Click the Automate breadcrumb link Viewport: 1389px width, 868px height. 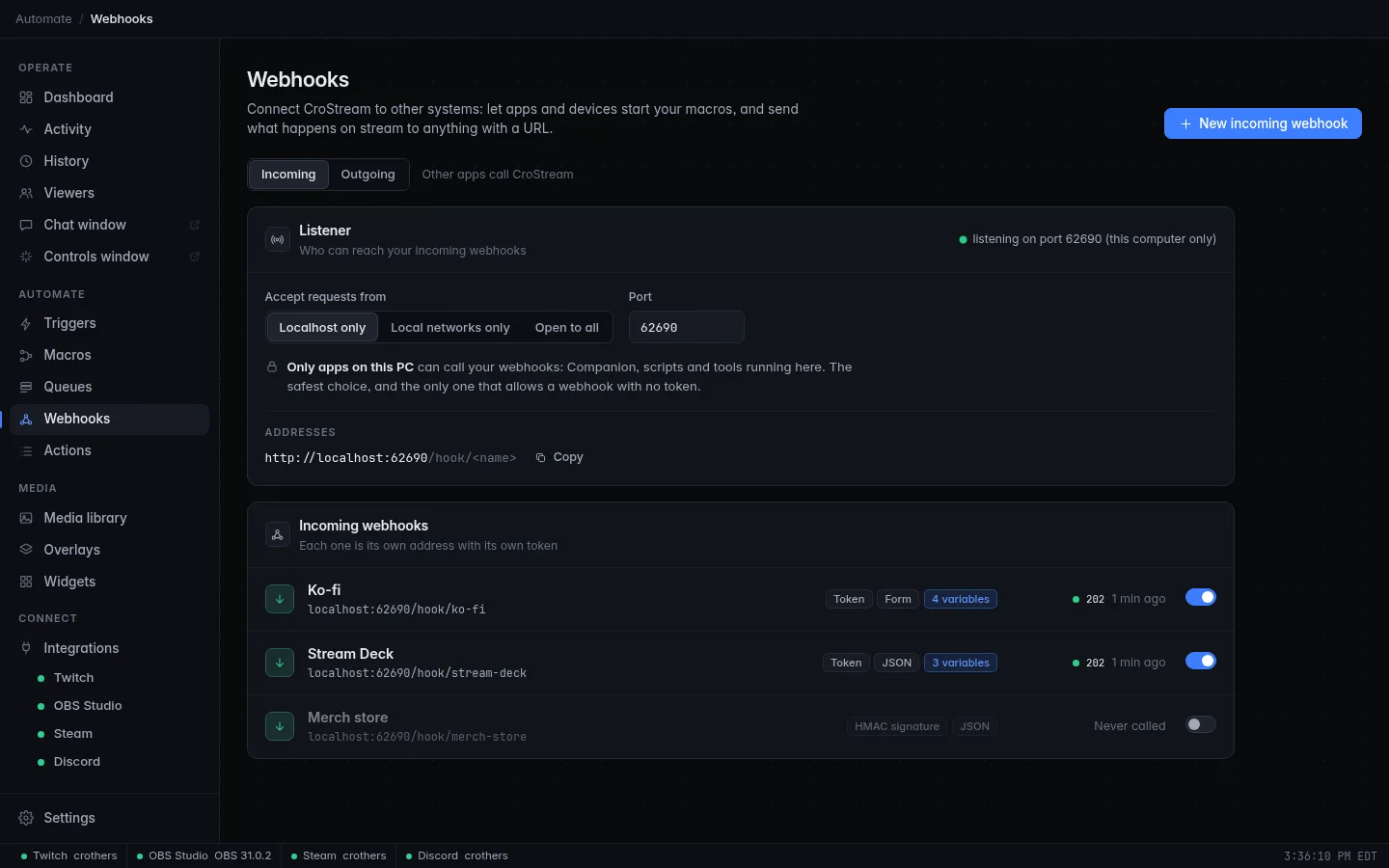click(43, 18)
